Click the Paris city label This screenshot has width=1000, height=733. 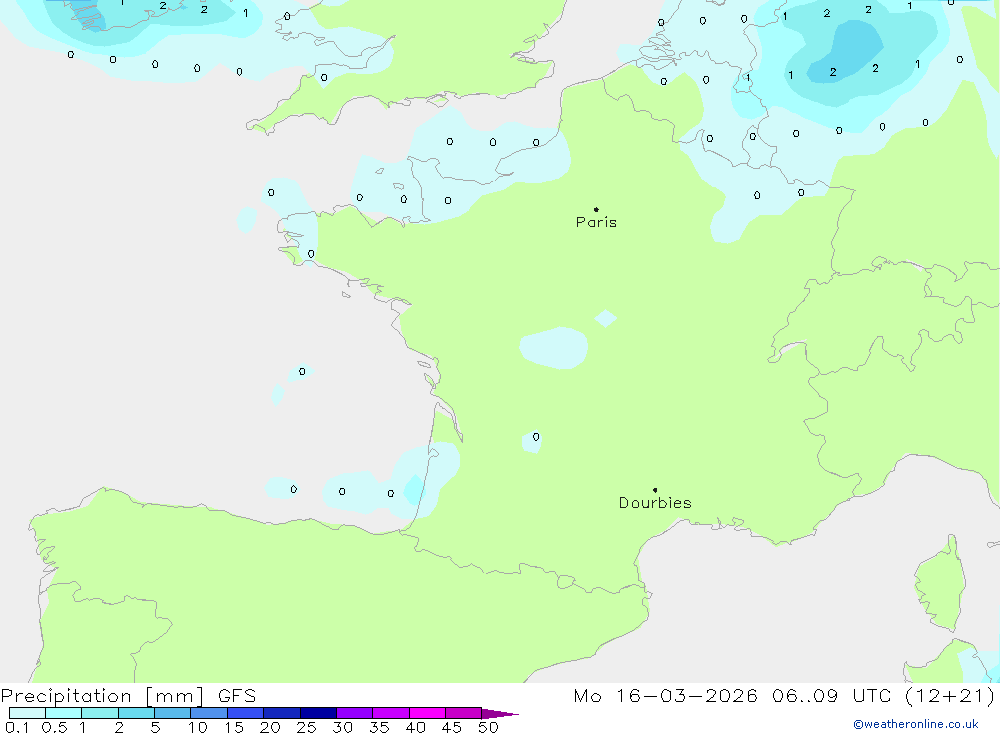[x=596, y=222]
